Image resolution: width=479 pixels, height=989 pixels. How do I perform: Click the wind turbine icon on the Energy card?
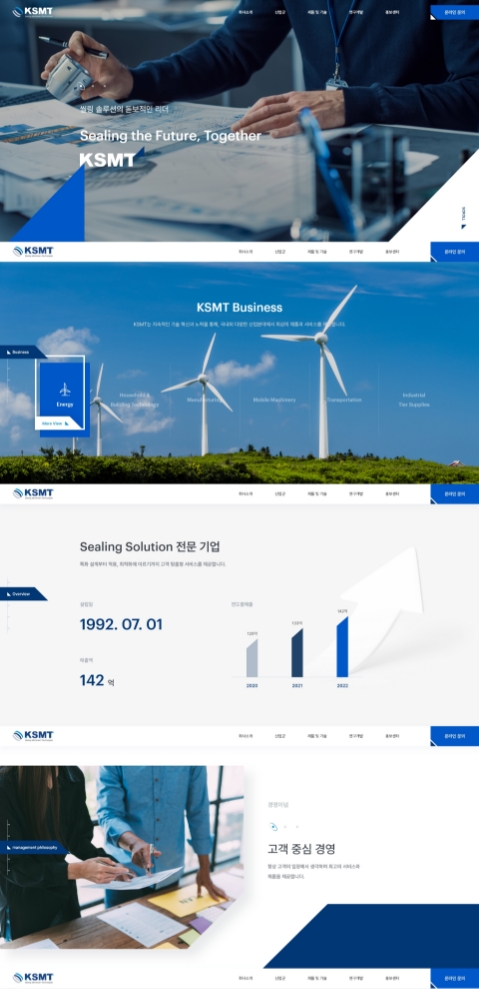(65, 389)
